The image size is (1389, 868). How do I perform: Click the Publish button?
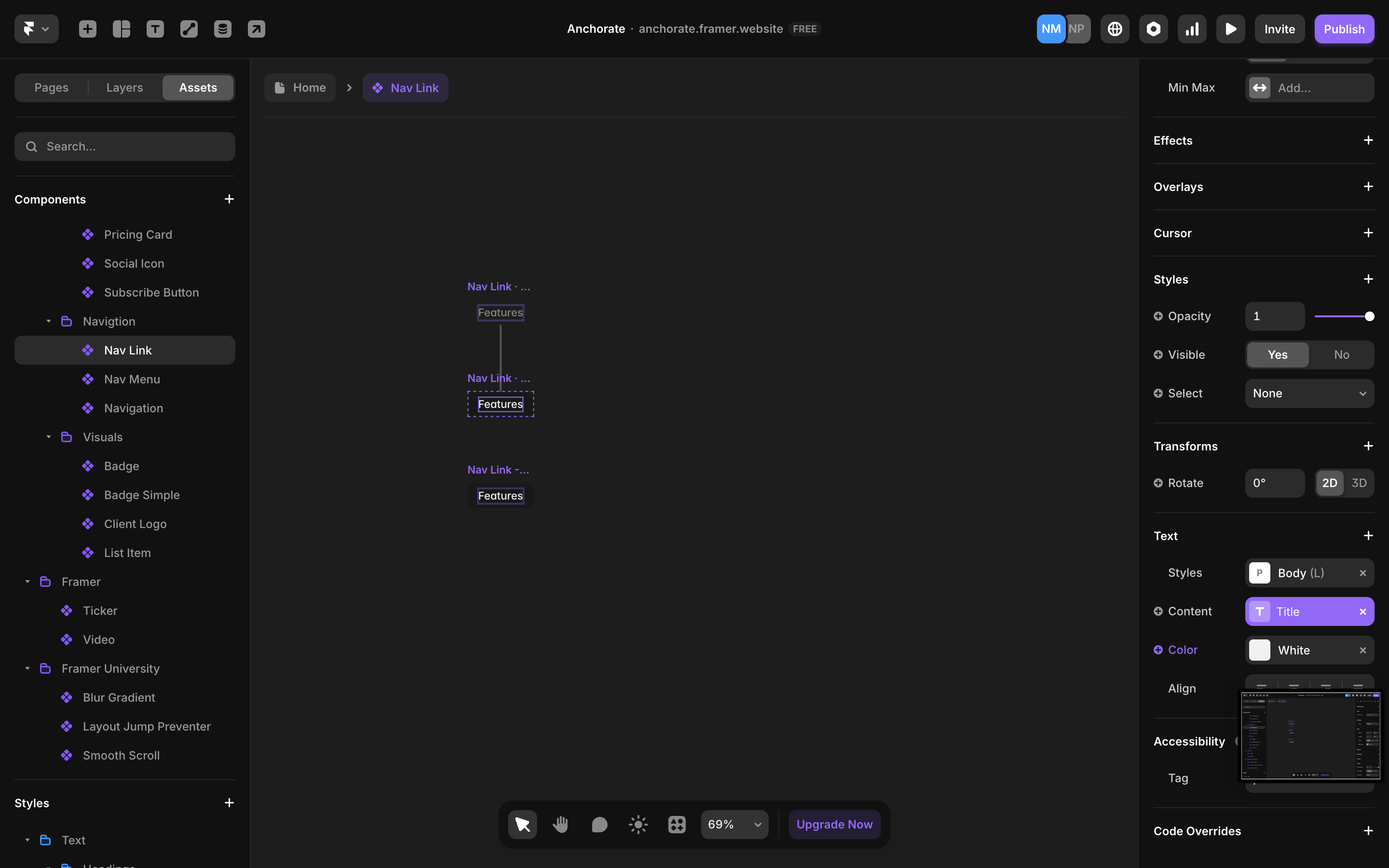pyautogui.click(x=1344, y=29)
